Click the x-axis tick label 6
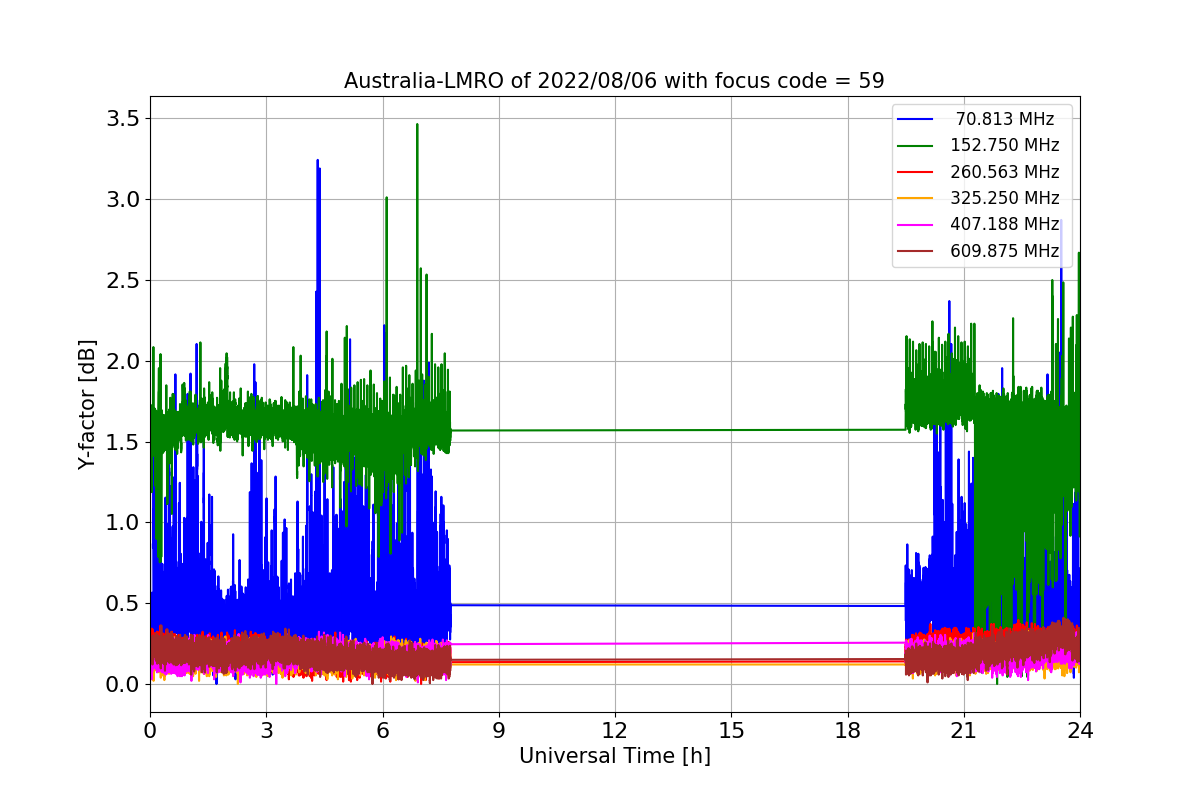 click(382, 730)
